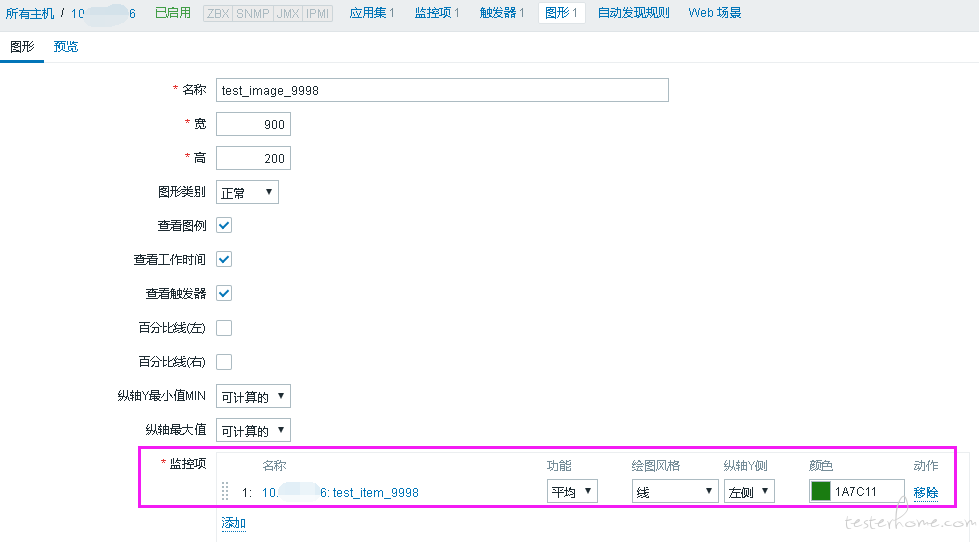The width and height of the screenshot is (979, 542).
Task: Click the JMX availability badge
Action: click(x=288, y=13)
